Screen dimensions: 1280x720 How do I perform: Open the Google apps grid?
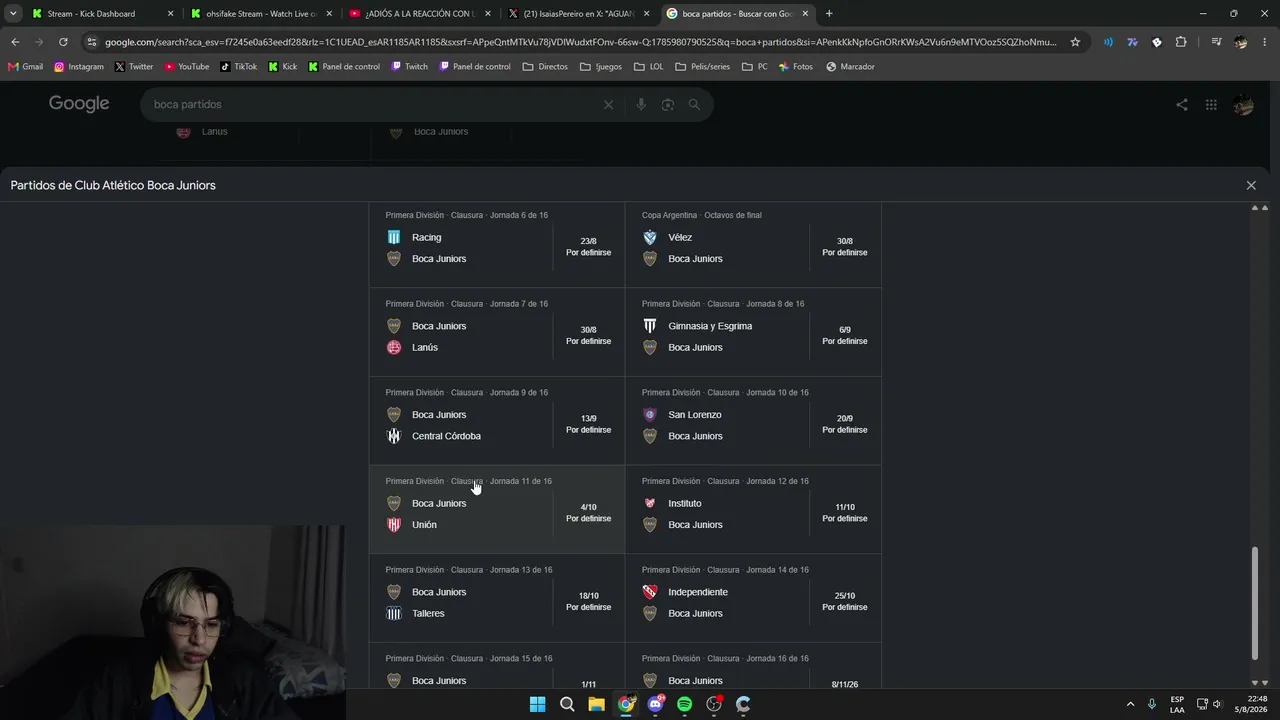[x=1211, y=104]
